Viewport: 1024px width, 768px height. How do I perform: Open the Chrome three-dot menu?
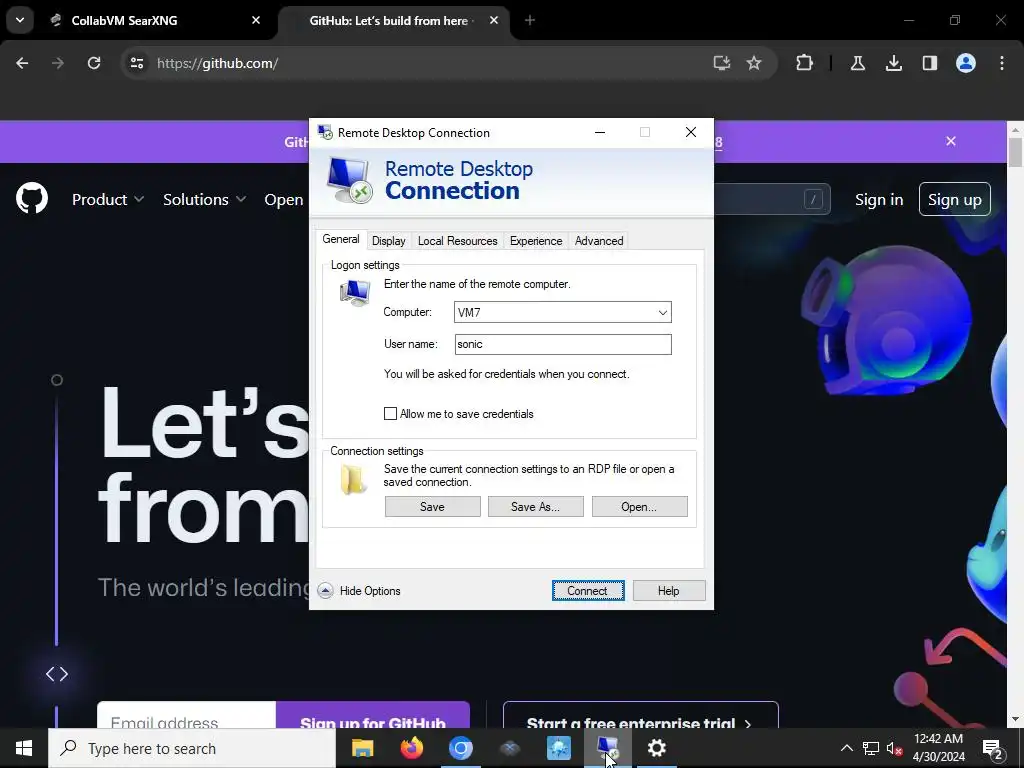point(1001,63)
